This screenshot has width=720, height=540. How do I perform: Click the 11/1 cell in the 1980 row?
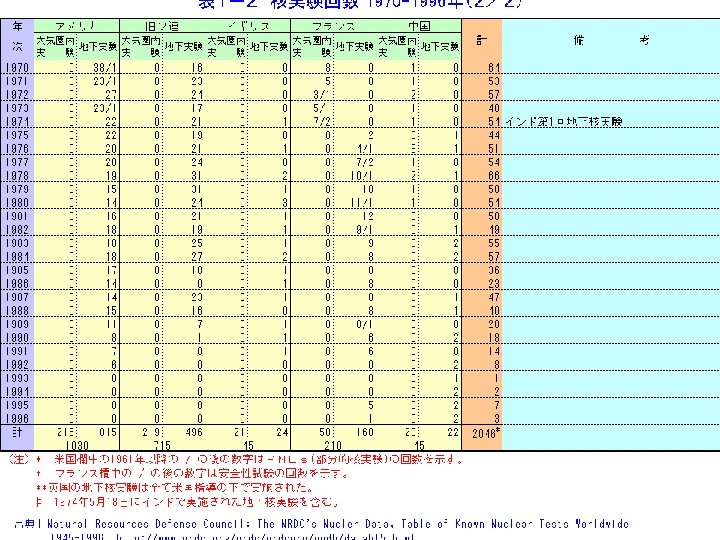pyautogui.click(x=361, y=202)
